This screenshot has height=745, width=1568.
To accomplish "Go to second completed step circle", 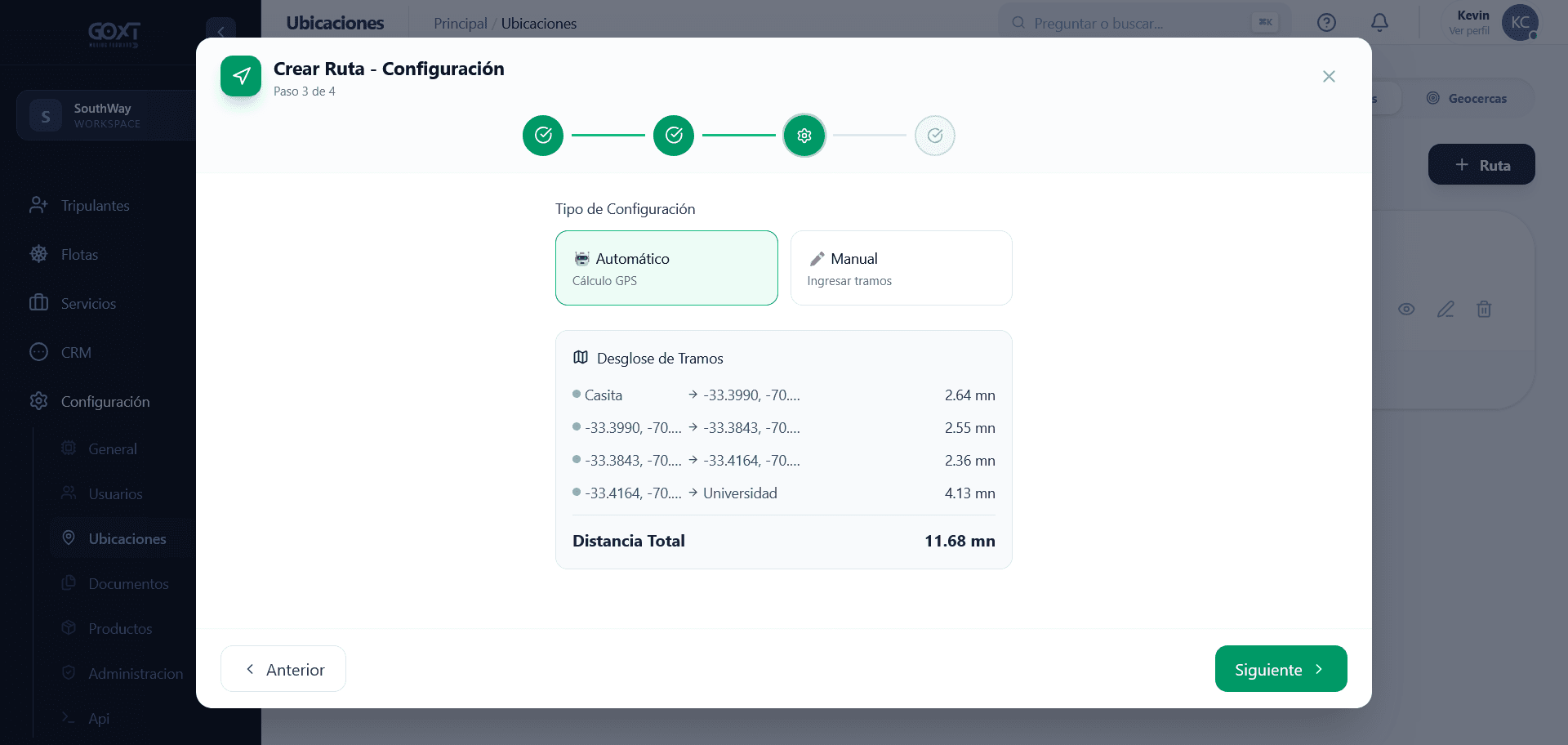I will click(x=674, y=135).
